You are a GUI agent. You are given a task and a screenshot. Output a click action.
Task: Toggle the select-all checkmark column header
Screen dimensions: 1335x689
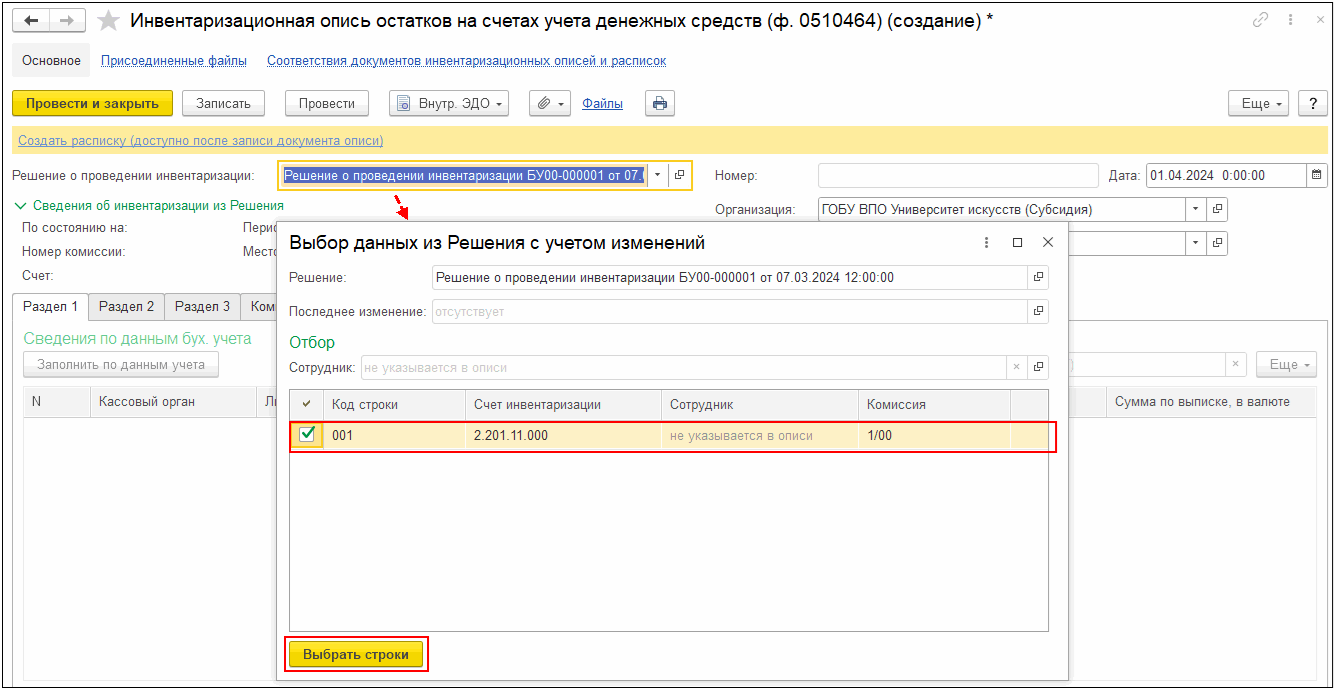307,404
